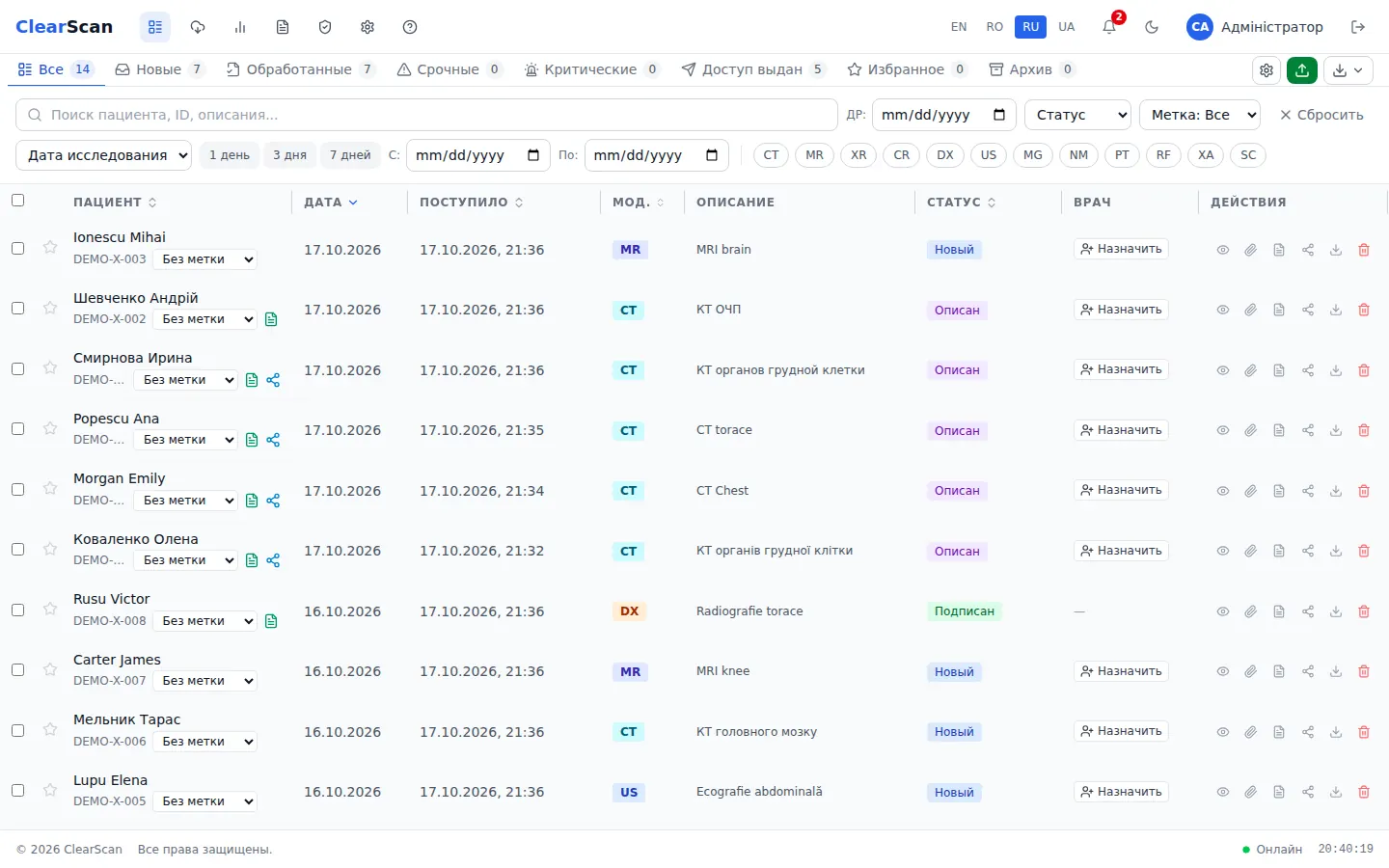The height and width of the screenshot is (868, 1389).
Task: Open report document action icon for Смирнова Ирина
Action: 1279,370
